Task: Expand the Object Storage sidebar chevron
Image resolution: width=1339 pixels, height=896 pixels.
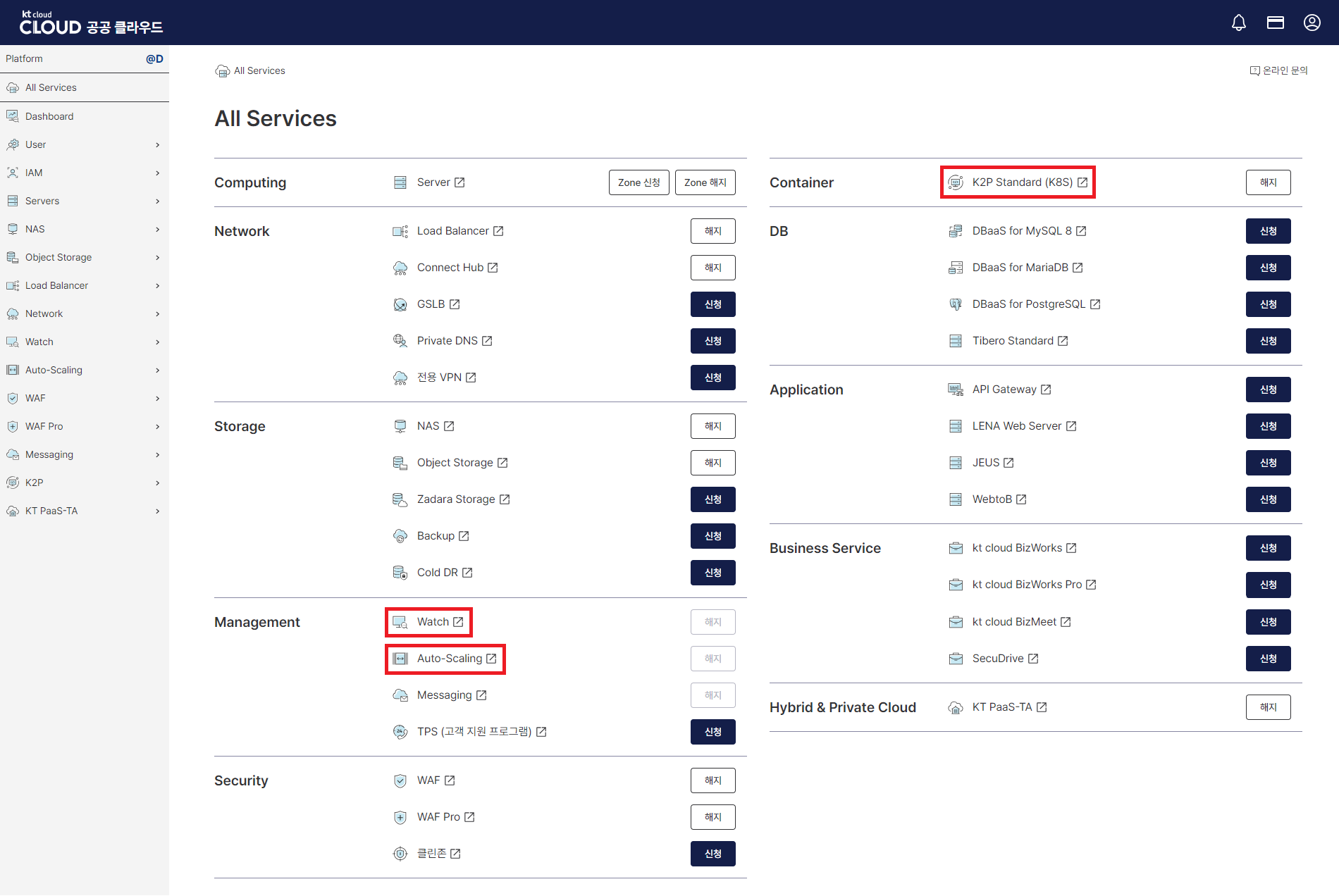Action: (157, 258)
